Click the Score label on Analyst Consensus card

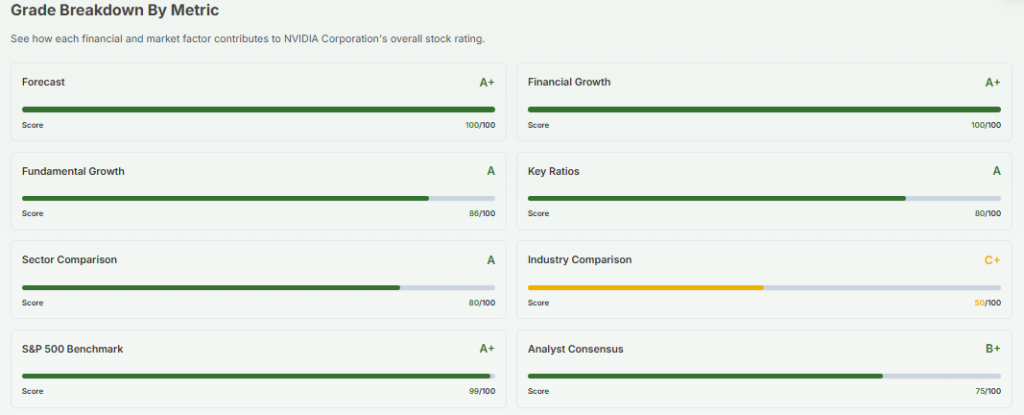tap(538, 391)
